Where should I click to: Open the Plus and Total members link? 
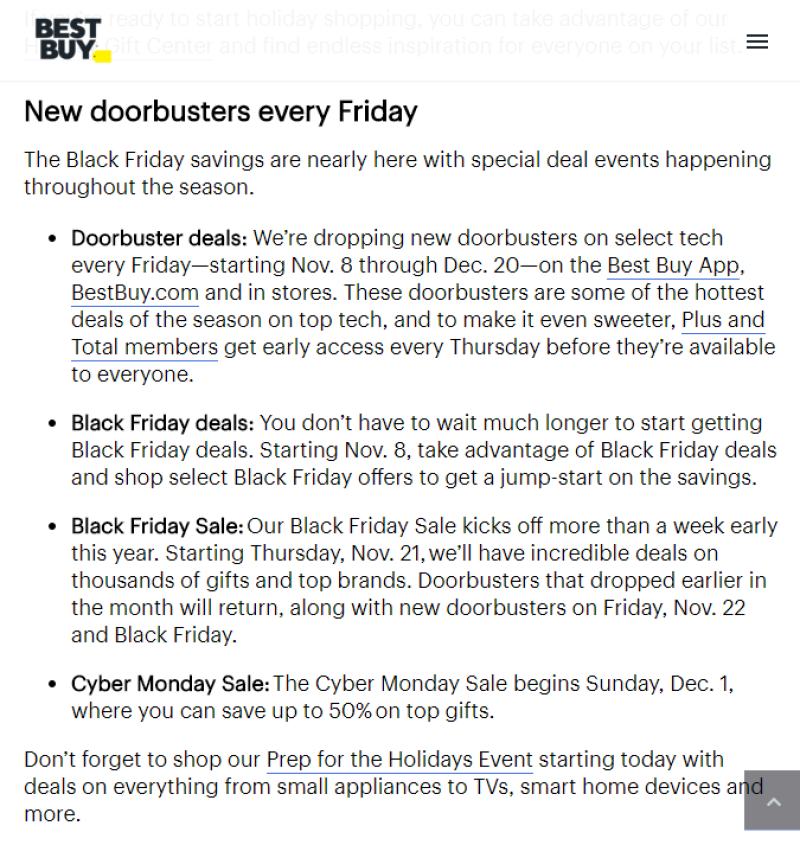coord(723,321)
